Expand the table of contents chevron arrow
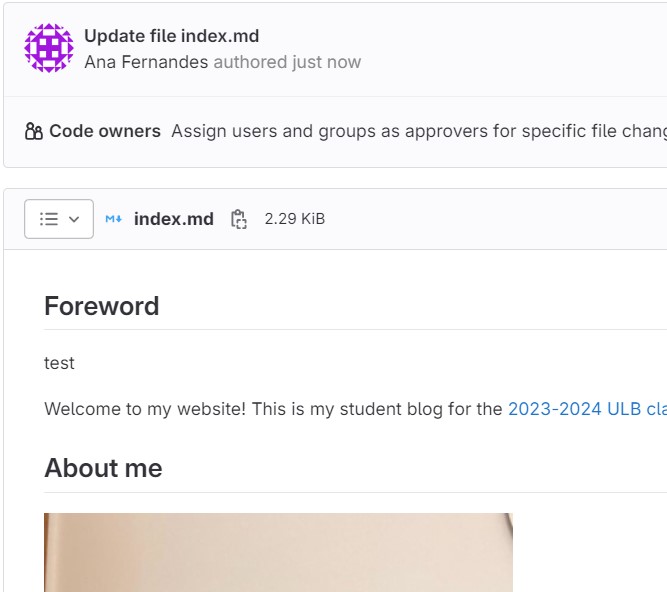The width and height of the screenshot is (667, 592). point(74,219)
